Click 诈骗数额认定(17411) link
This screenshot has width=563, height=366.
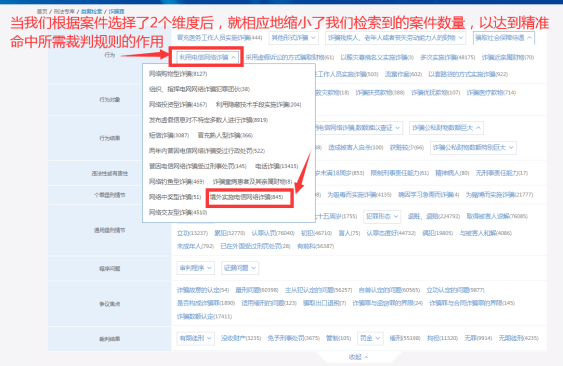point(204,317)
